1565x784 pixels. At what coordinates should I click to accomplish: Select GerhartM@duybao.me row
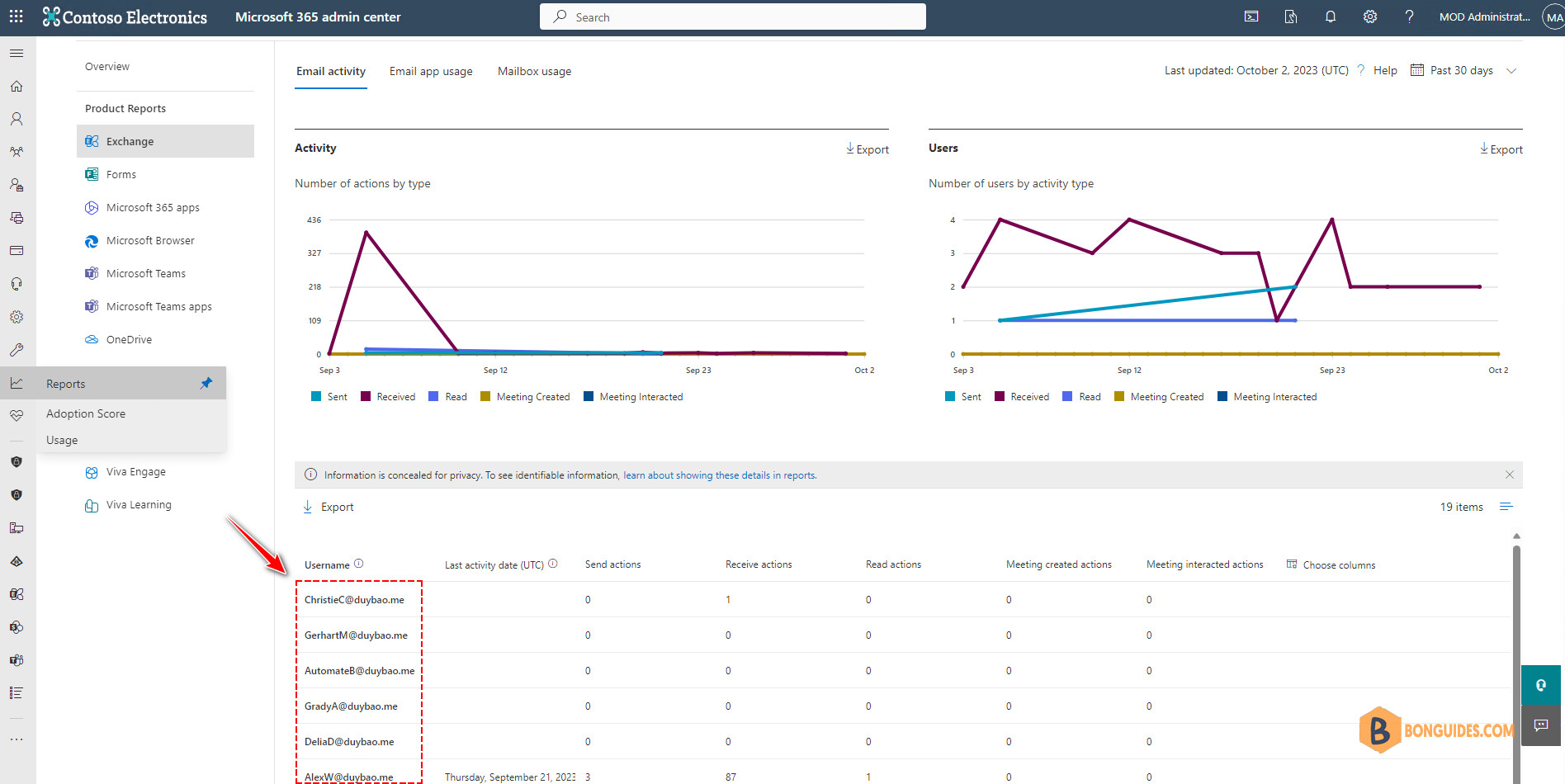[x=903, y=635]
